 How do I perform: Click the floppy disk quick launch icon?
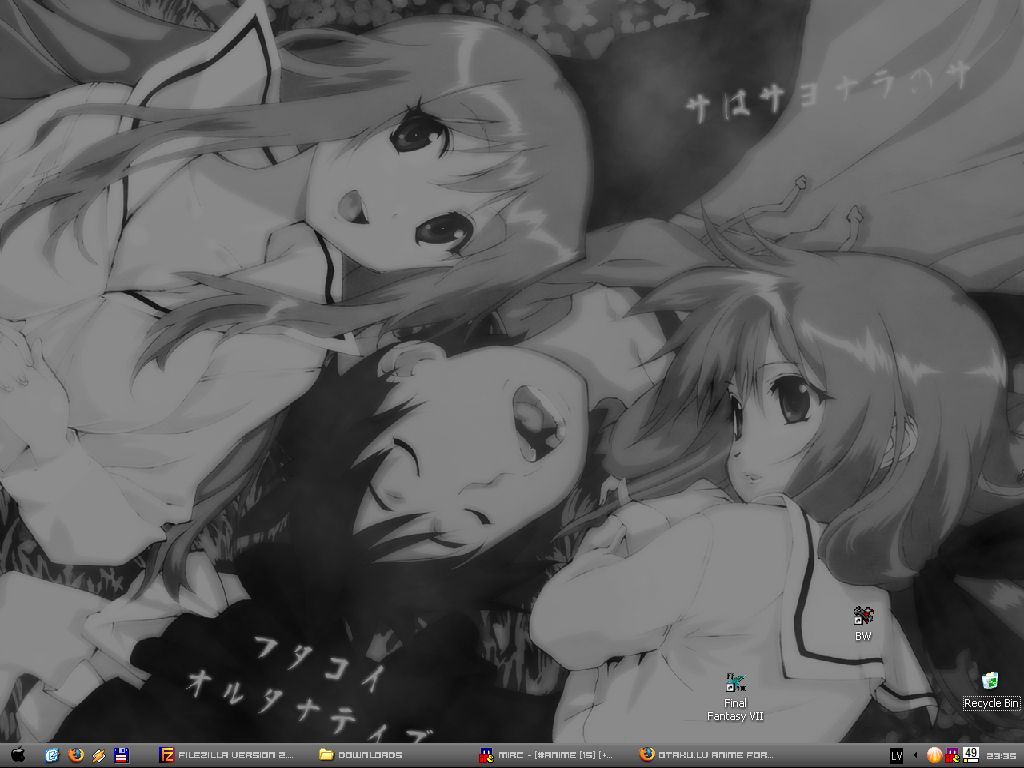(x=121, y=756)
